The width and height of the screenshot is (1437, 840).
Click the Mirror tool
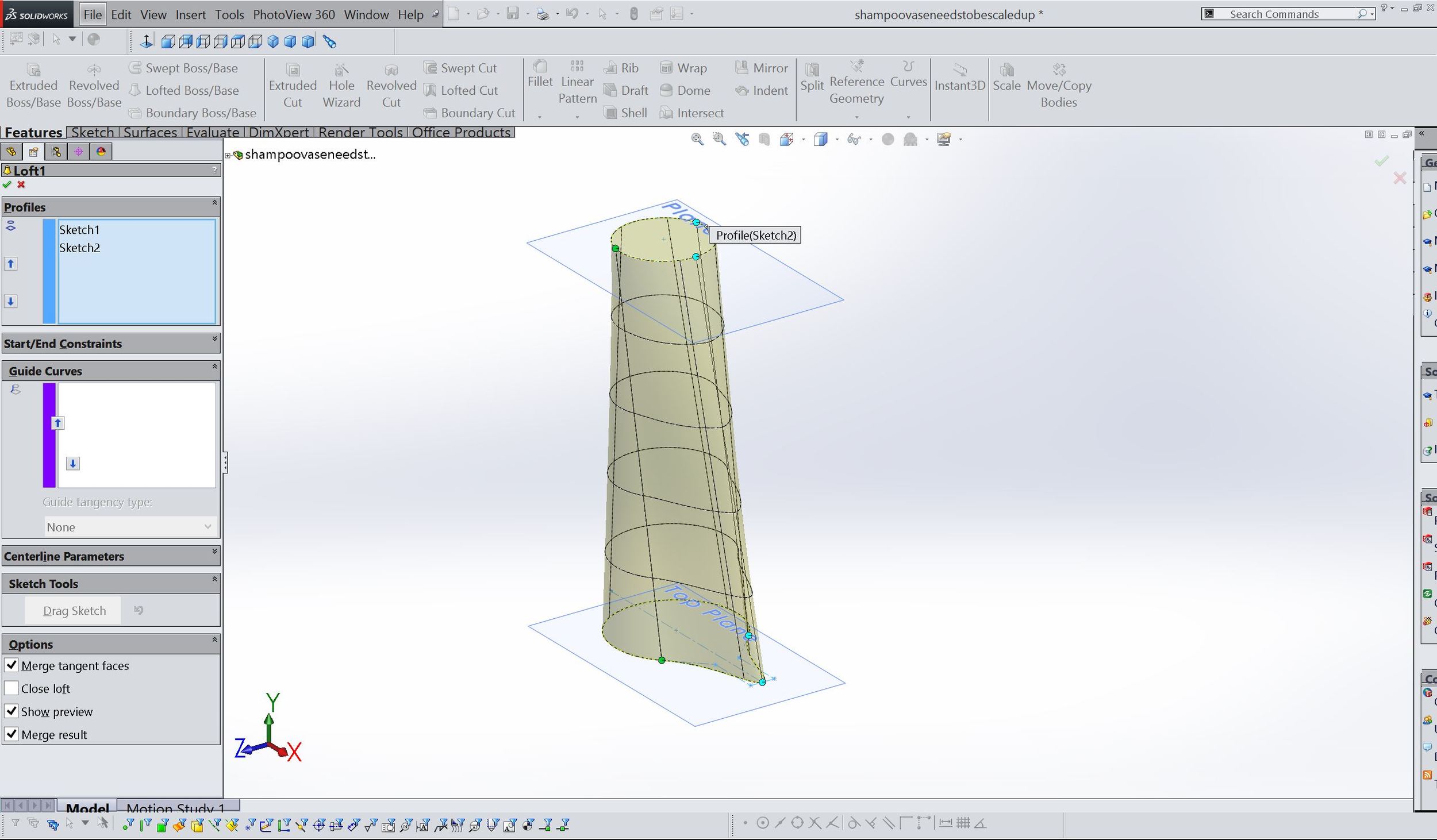(762, 68)
